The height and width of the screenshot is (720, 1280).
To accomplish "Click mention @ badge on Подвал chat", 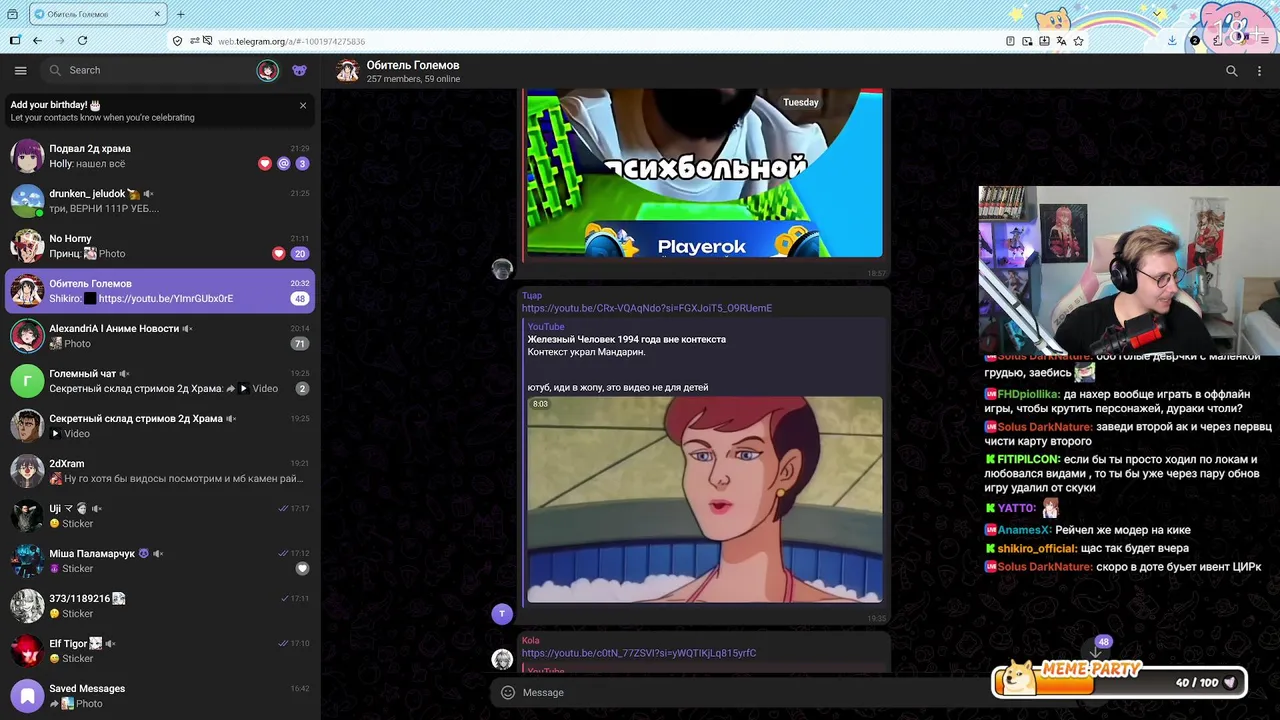I will click(284, 163).
